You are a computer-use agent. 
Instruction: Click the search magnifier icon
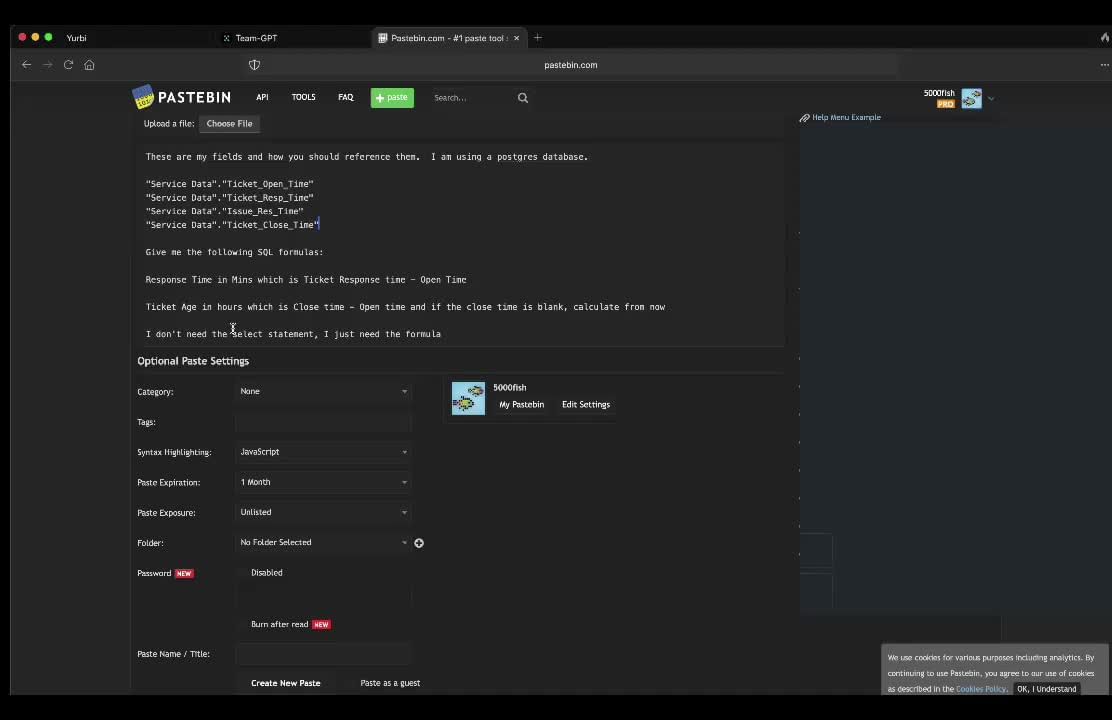coord(522,98)
